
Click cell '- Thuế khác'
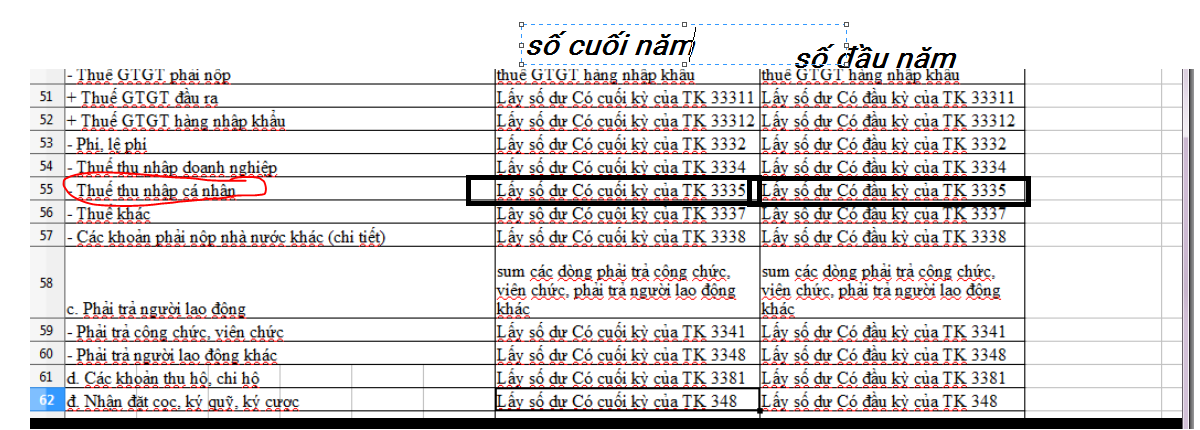tap(280, 213)
